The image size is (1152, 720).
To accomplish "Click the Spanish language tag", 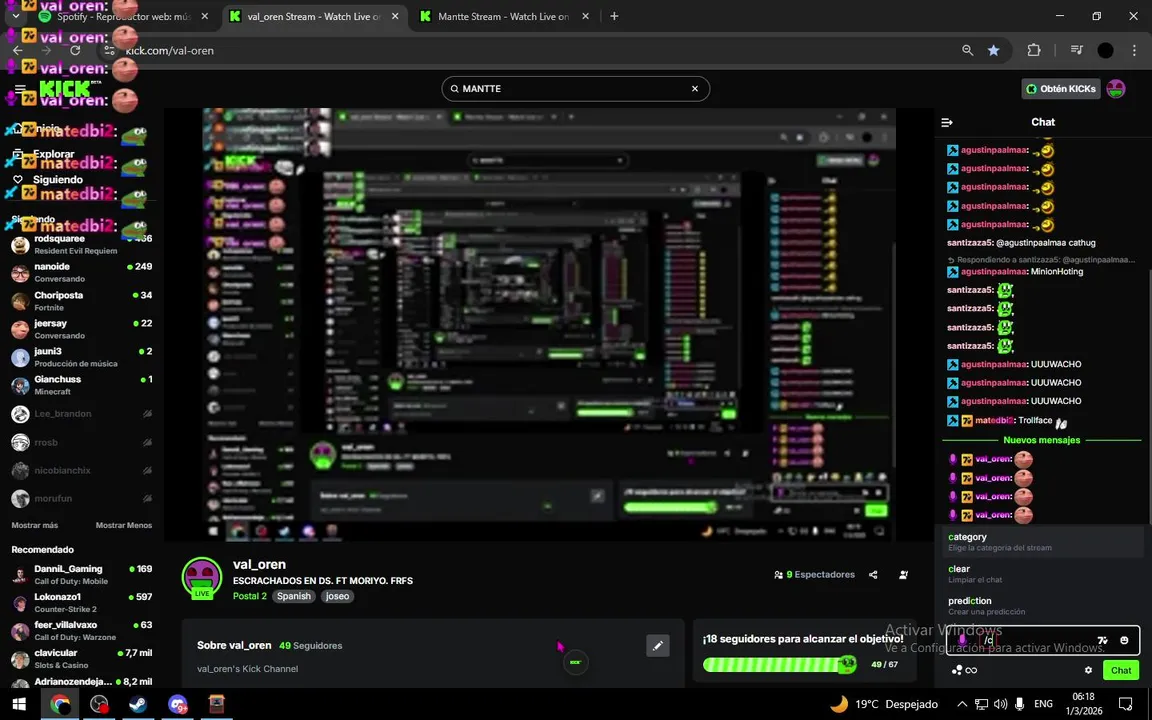I will coord(294,596).
